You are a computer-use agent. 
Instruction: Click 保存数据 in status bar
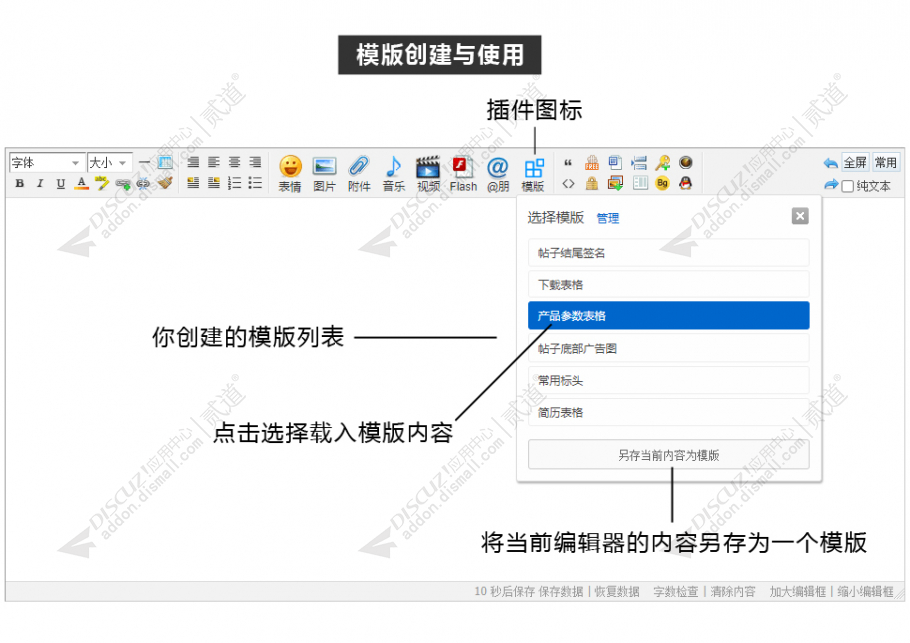click(x=561, y=591)
